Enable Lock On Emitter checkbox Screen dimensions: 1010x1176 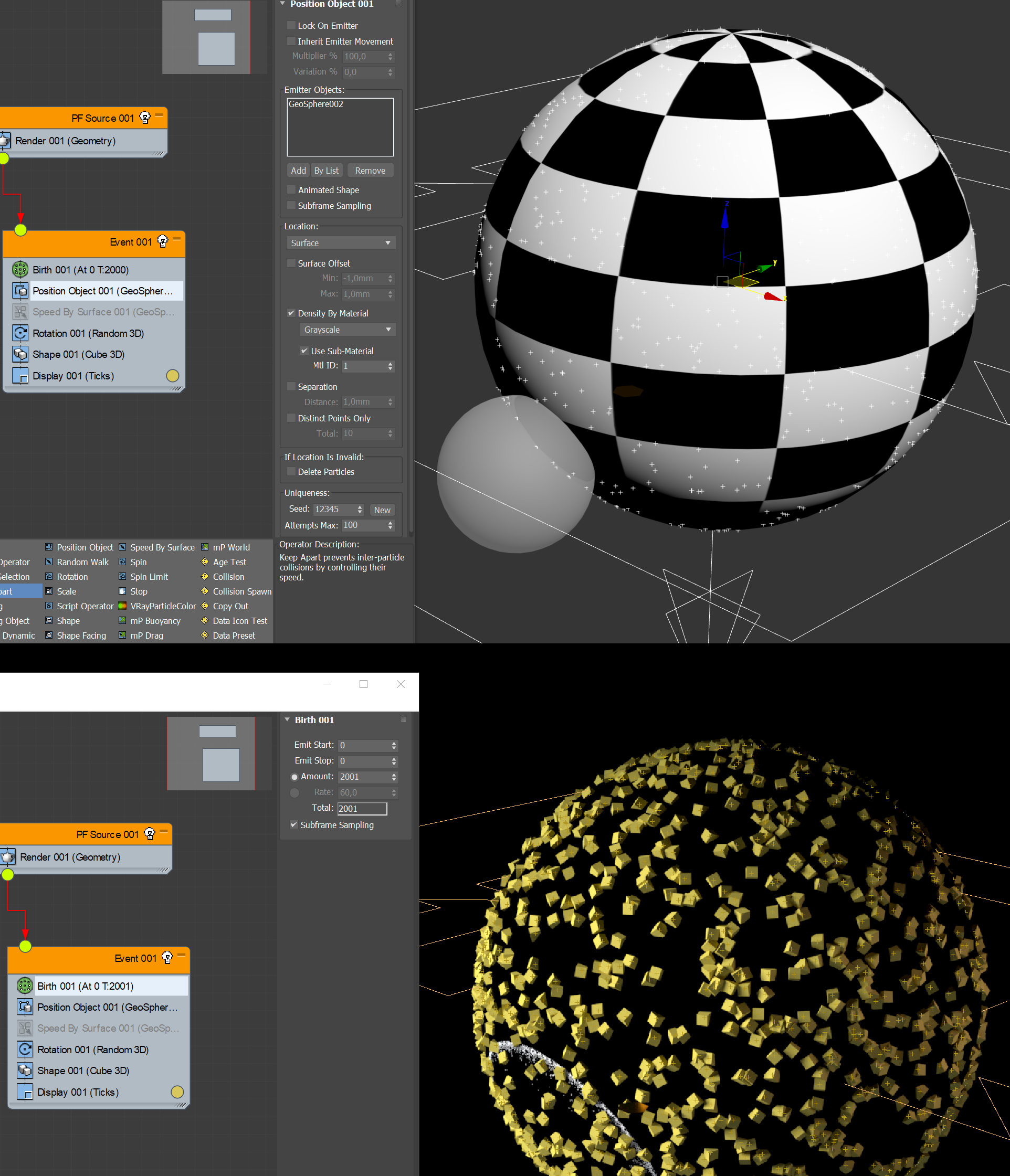pos(291,26)
